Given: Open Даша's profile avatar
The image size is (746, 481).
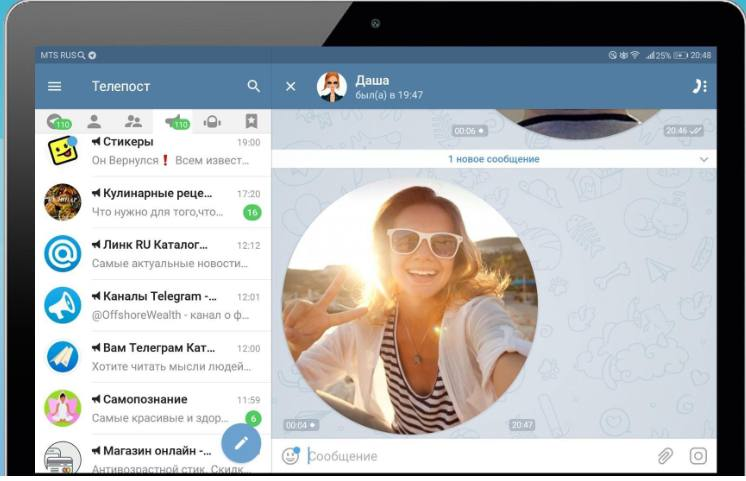Looking at the screenshot, I should (332, 87).
